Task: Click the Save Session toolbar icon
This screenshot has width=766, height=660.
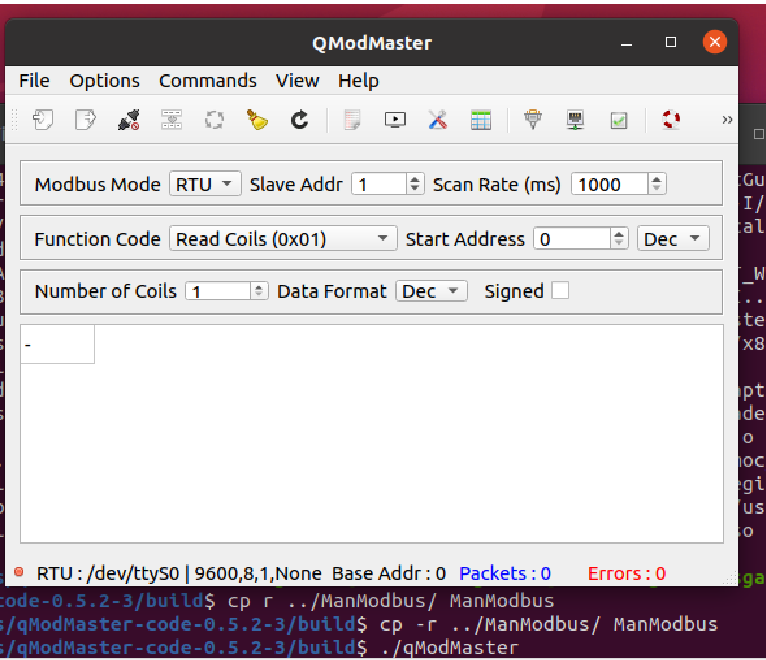Action: point(85,120)
